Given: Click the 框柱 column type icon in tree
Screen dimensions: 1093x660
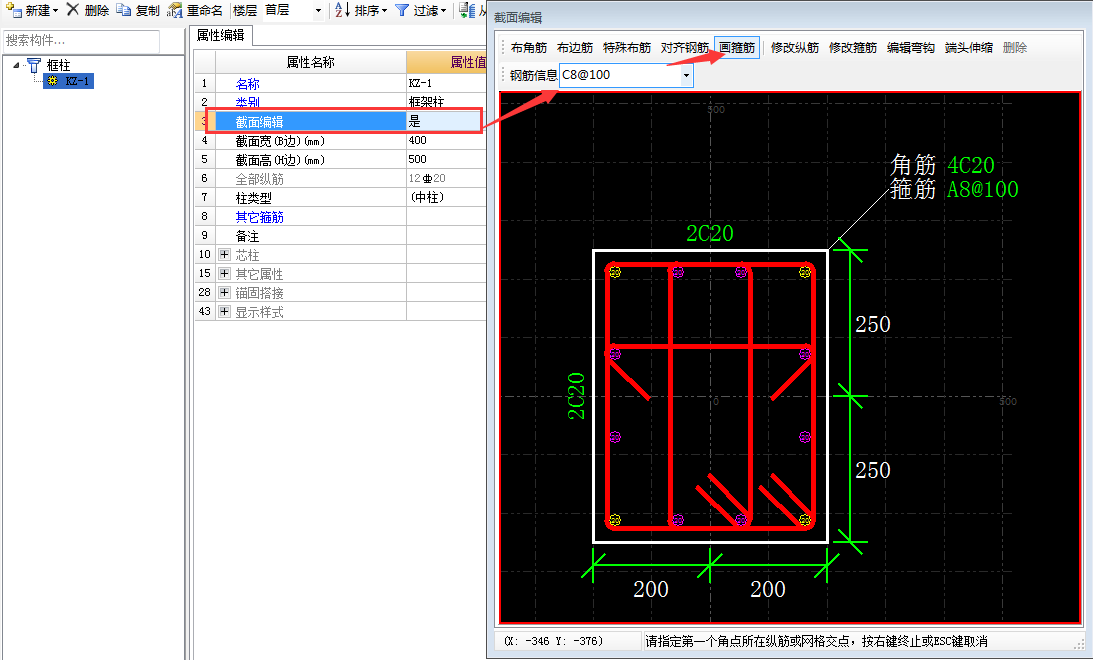Looking at the screenshot, I should point(33,65).
